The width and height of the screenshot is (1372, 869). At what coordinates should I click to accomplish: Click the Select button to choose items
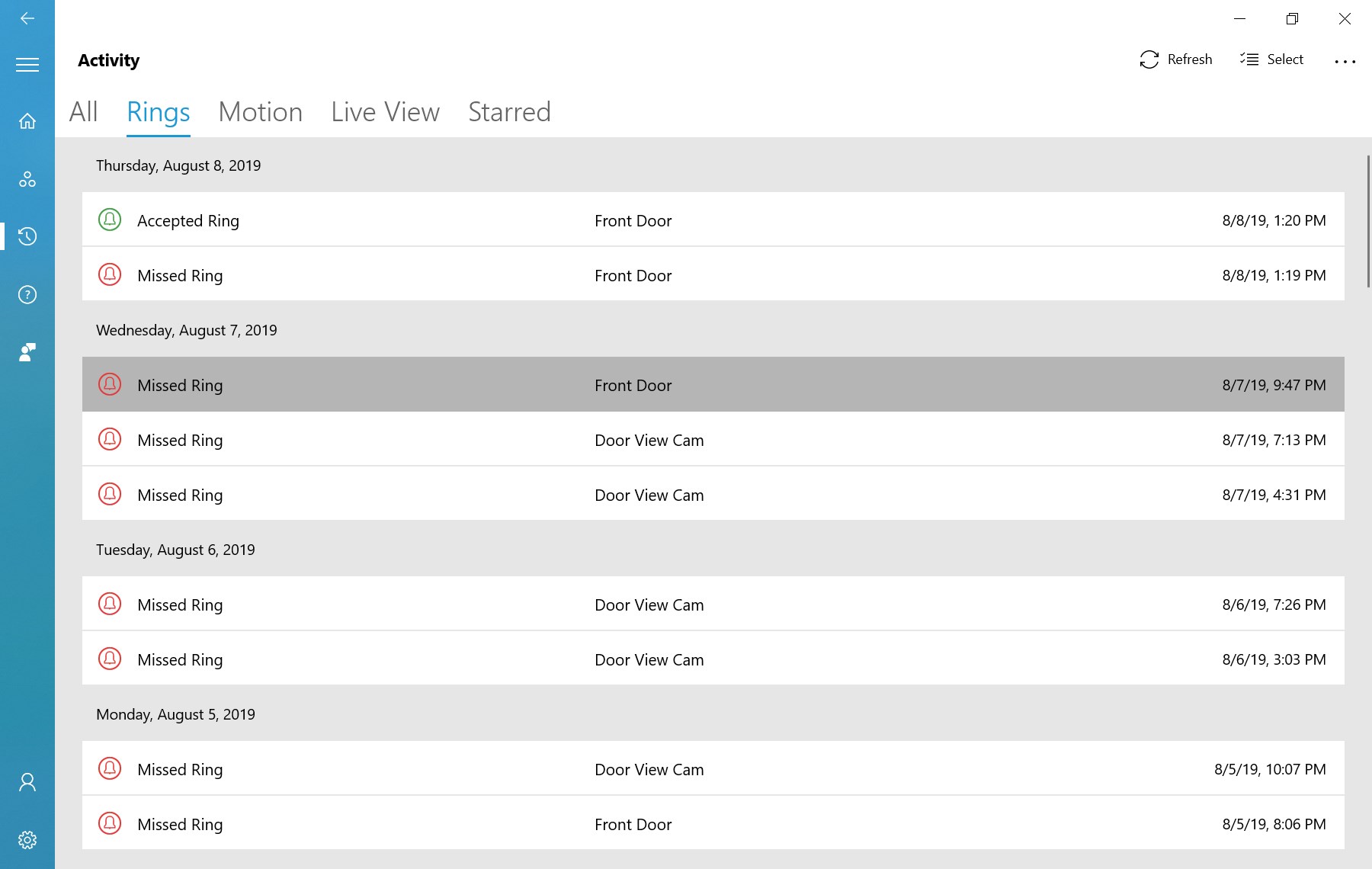[x=1271, y=59]
